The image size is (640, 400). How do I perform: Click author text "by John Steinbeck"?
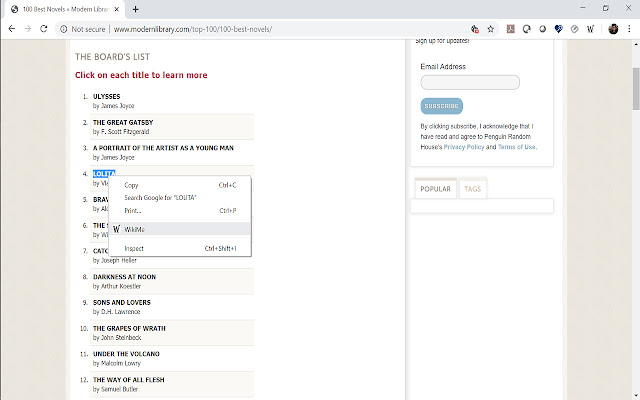tap(117, 338)
